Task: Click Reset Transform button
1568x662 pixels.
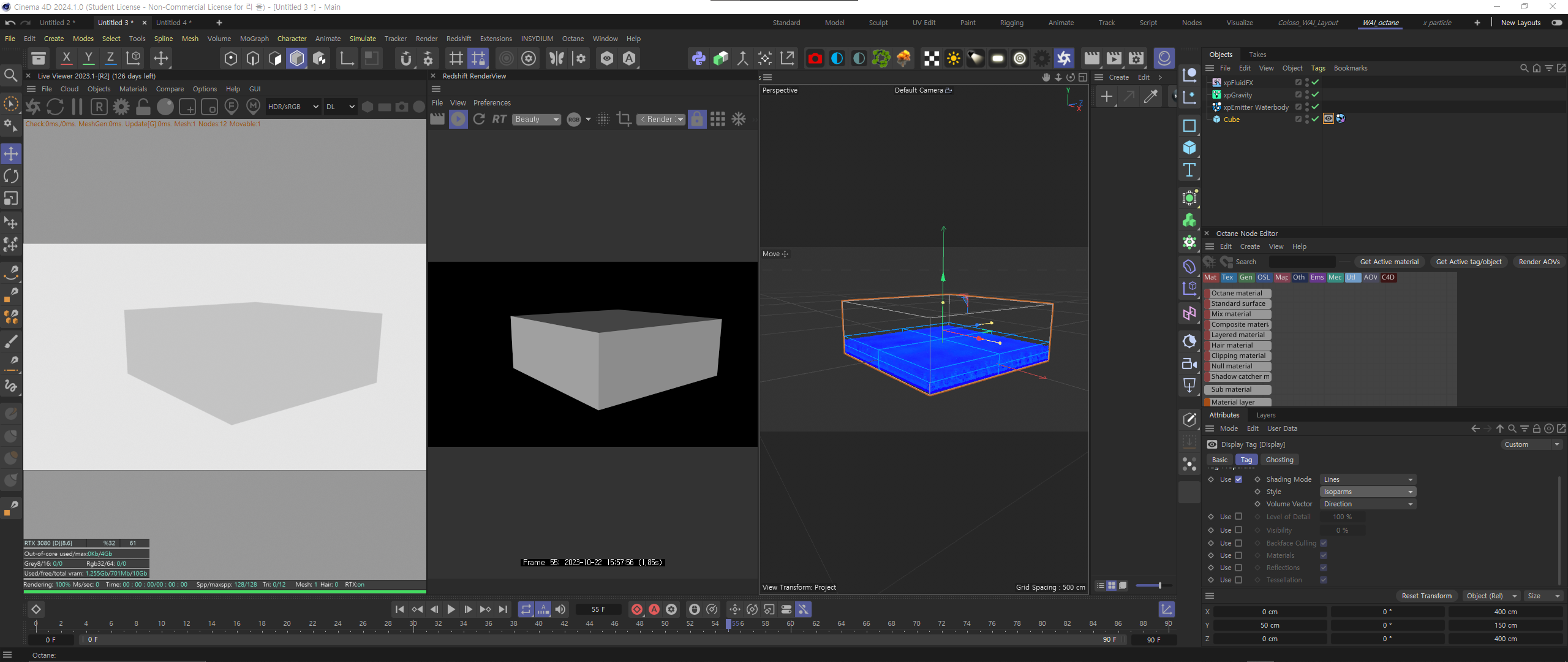Action: tap(1427, 596)
